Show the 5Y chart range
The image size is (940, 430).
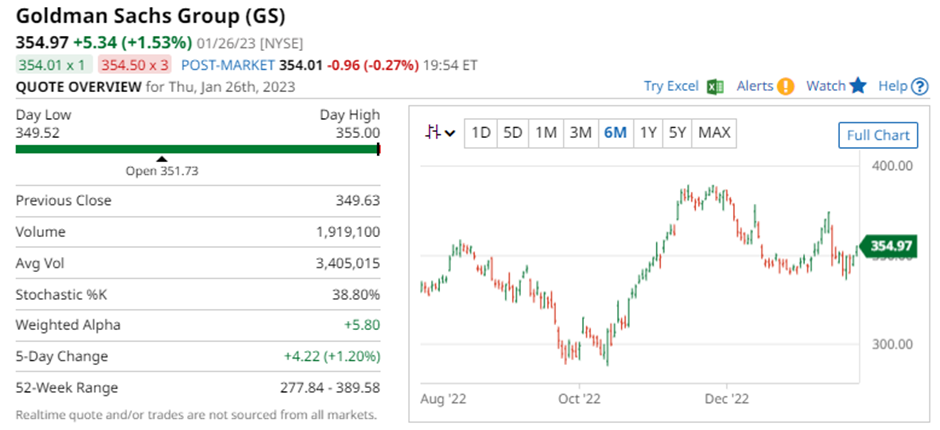click(678, 132)
